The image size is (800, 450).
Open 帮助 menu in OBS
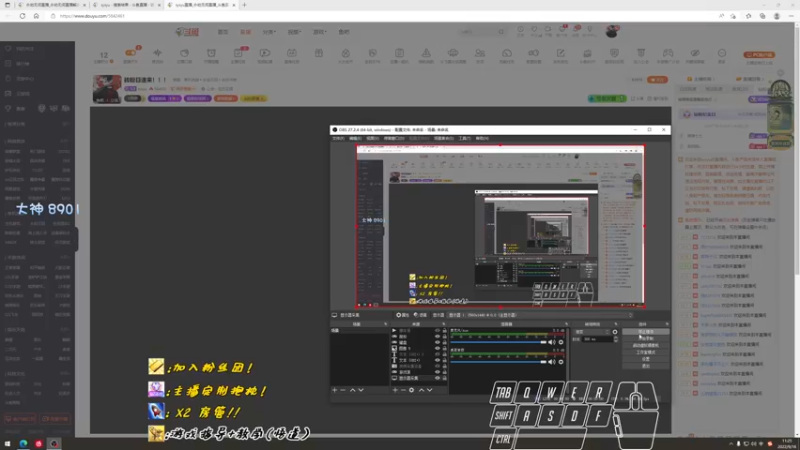[x=482, y=138]
